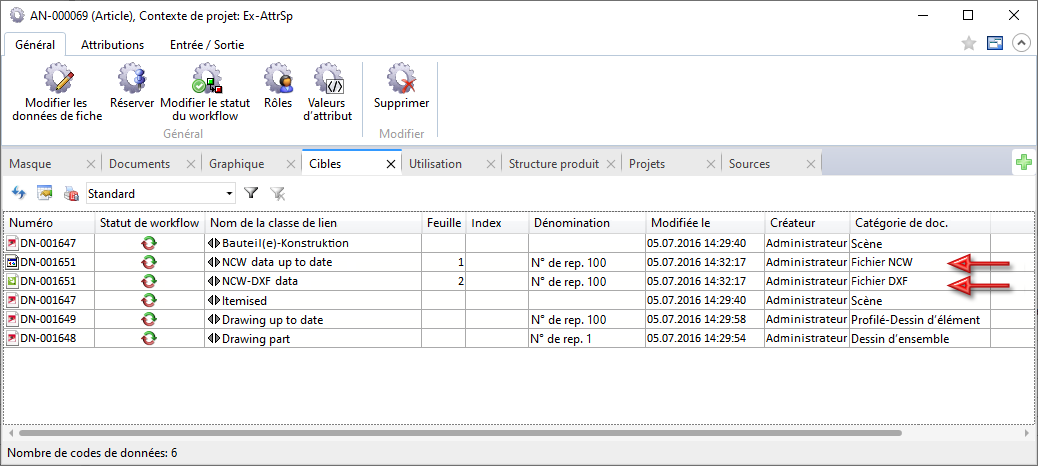Open Modifier le statut du workflow

point(205,78)
